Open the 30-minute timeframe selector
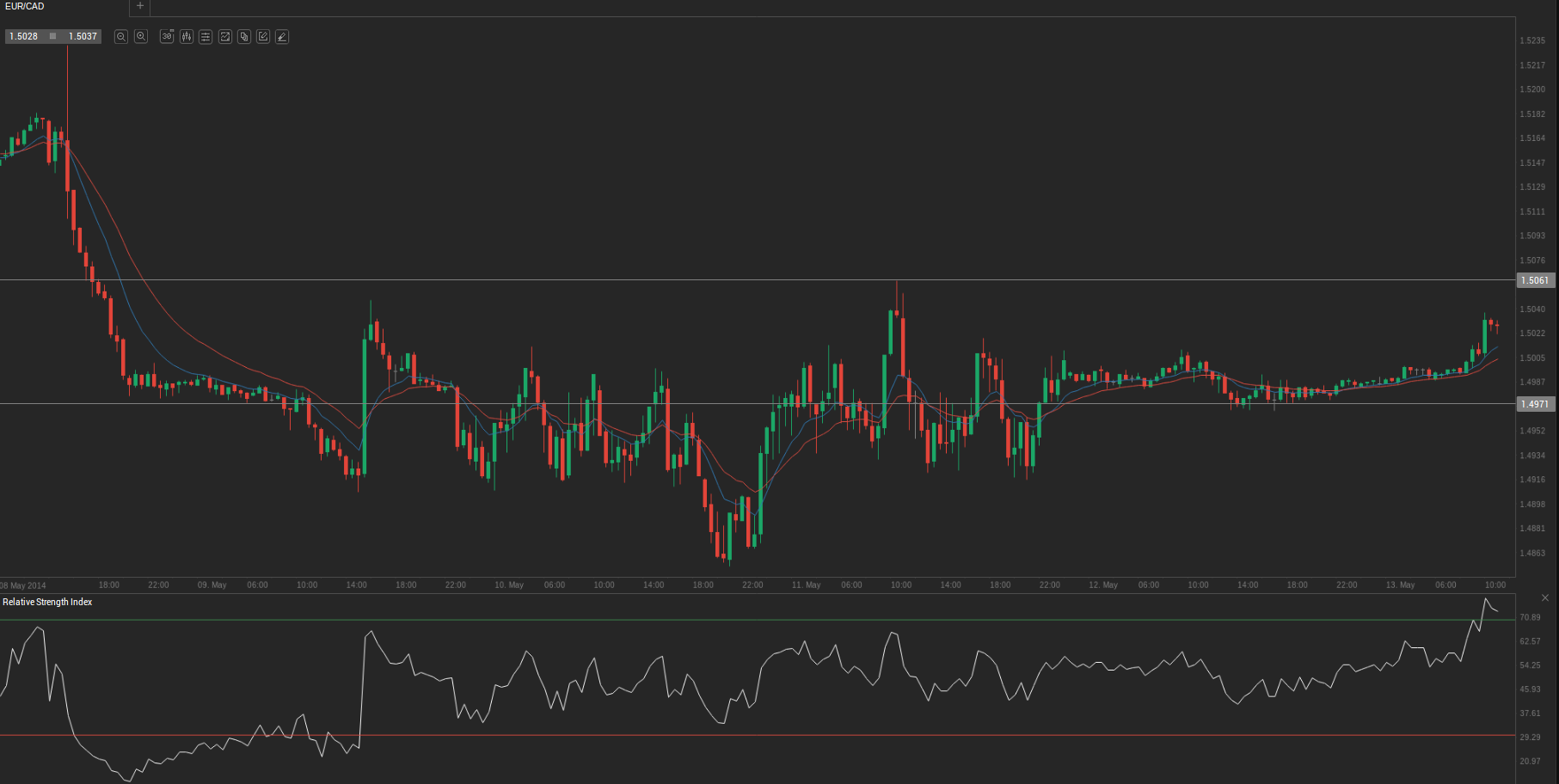Image resolution: width=1559 pixels, height=784 pixels. (x=167, y=37)
